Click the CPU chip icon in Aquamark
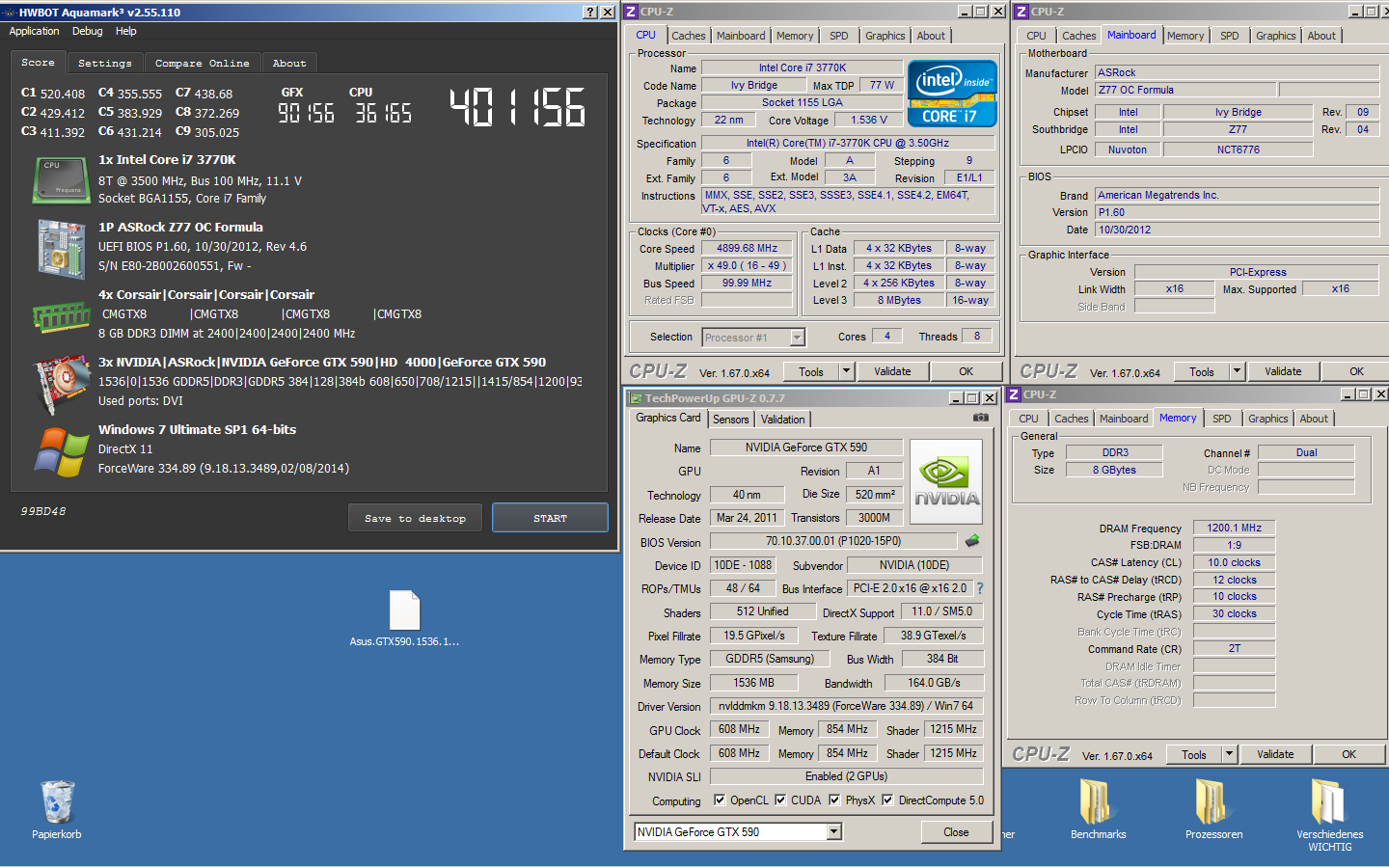The height and width of the screenshot is (868, 1389). pos(61,180)
